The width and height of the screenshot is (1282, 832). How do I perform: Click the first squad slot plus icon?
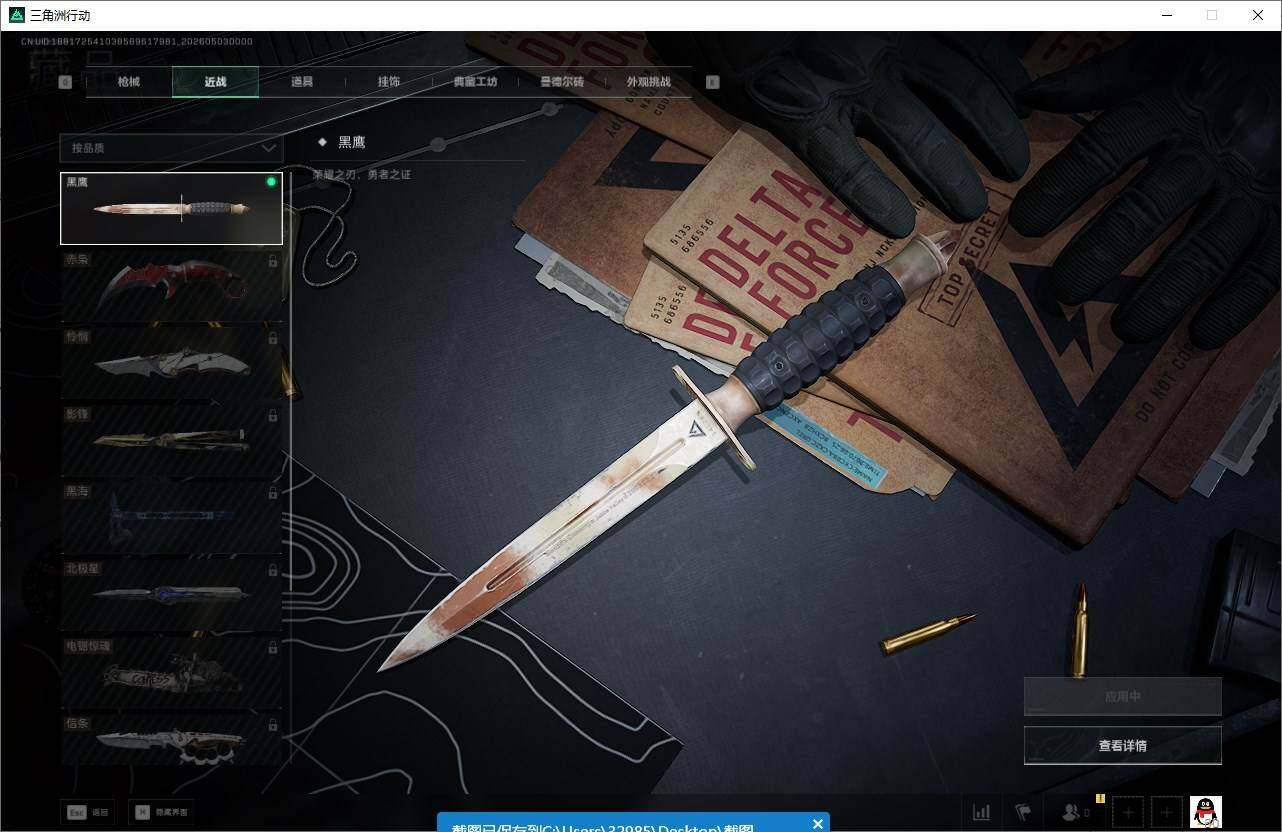pyautogui.click(x=1128, y=813)
